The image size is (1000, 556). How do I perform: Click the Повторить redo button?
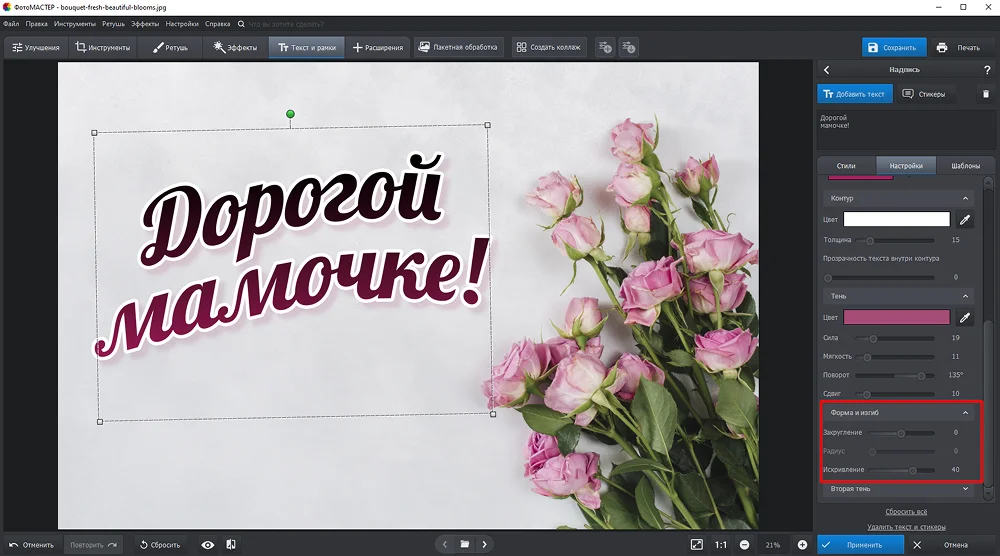click(93, 545)
